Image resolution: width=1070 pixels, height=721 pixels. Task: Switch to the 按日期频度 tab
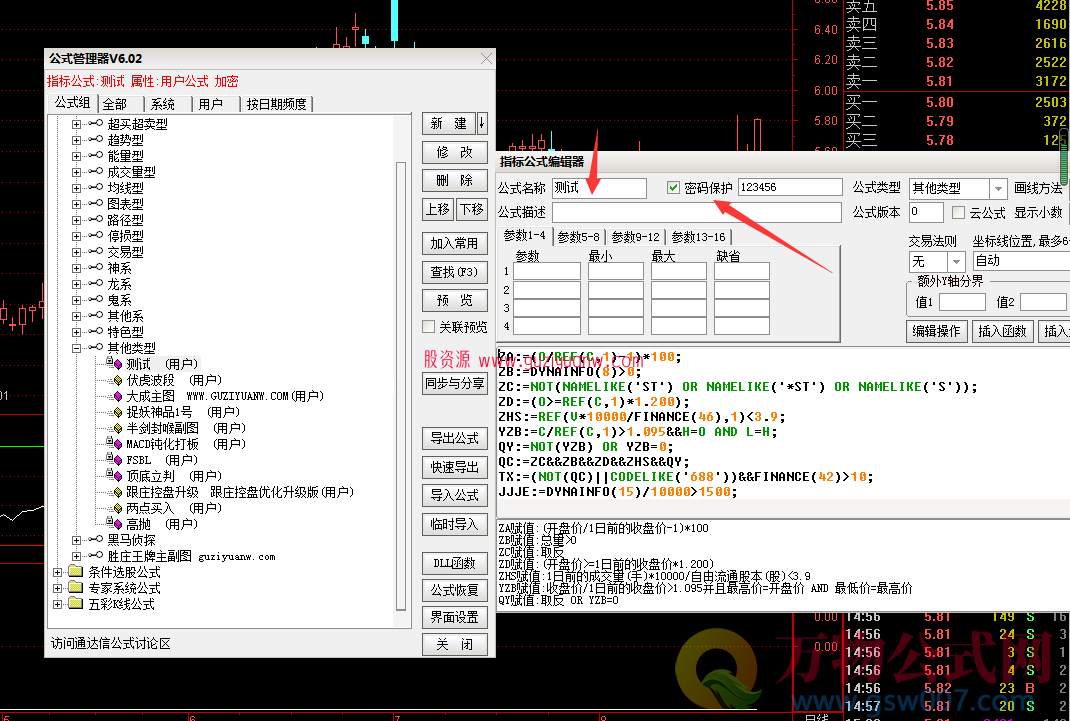pos(277,104)
